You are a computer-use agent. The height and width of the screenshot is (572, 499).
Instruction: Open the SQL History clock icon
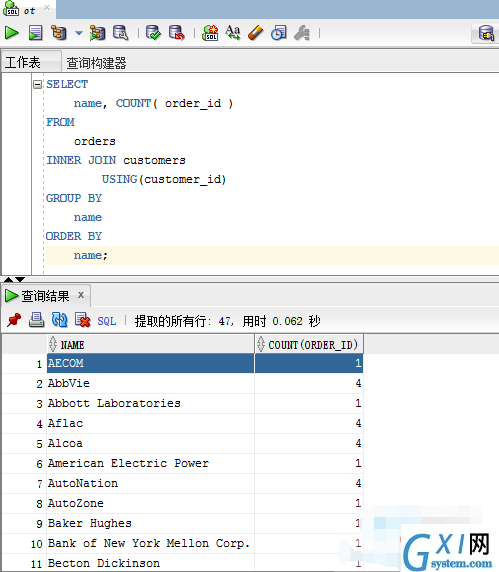[x=278, y=33]
